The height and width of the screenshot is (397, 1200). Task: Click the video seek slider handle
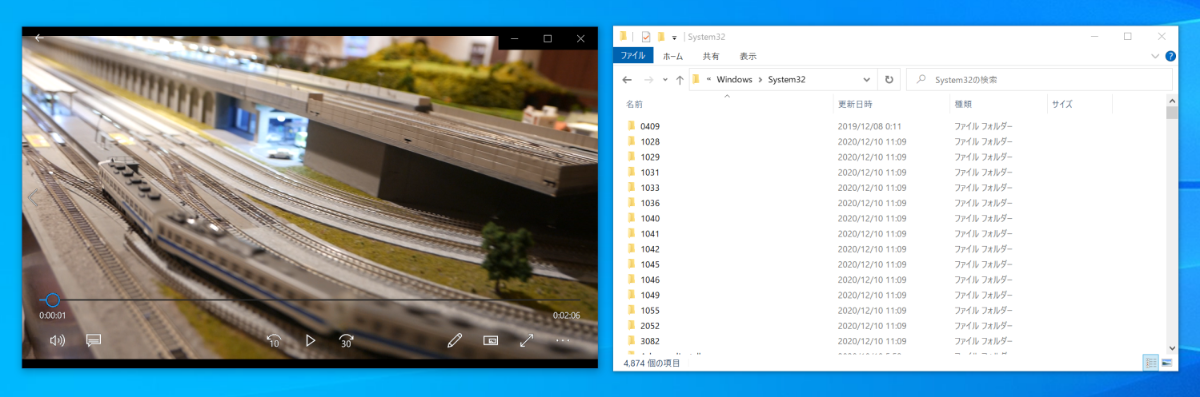click(53, 299)
